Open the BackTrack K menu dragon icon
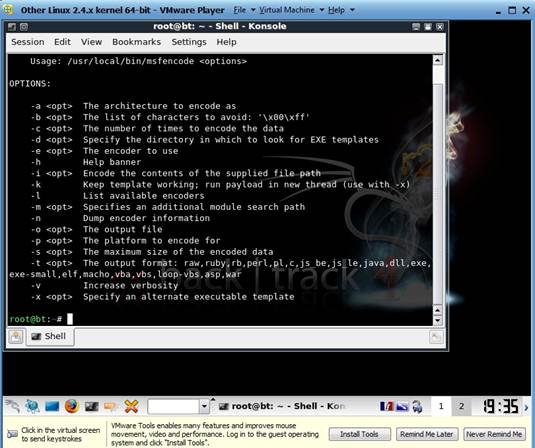 point(12,406)
